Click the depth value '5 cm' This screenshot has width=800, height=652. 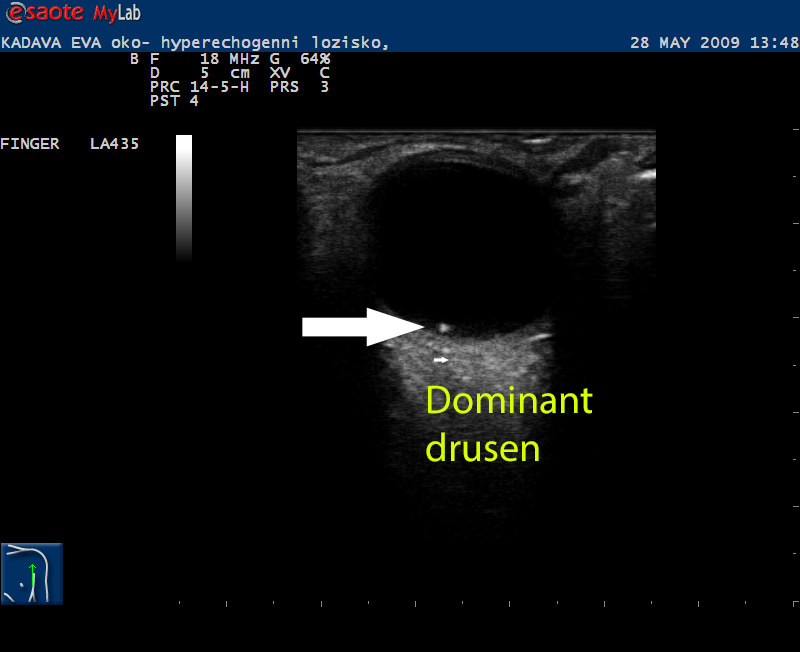(225, 73)
